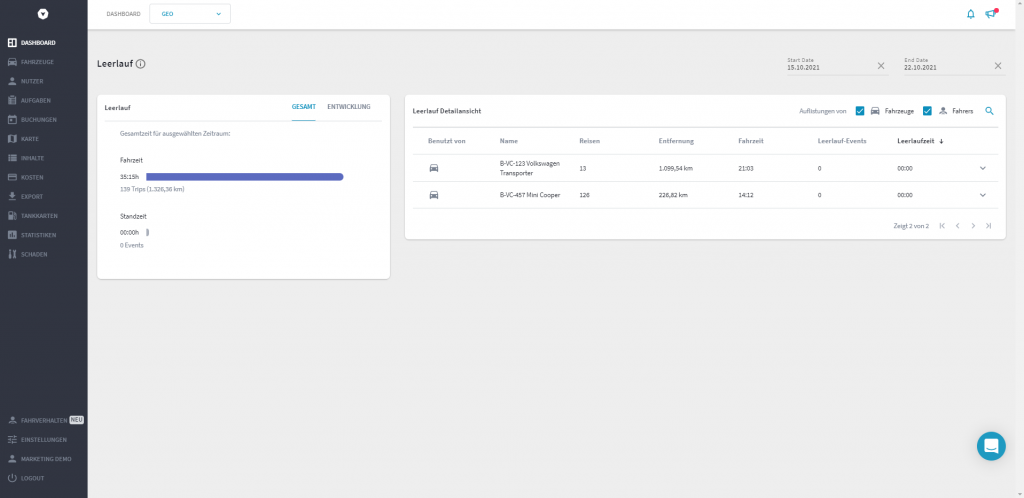Open Einstellungen settings
The image size is (1024, 498).
37,439
